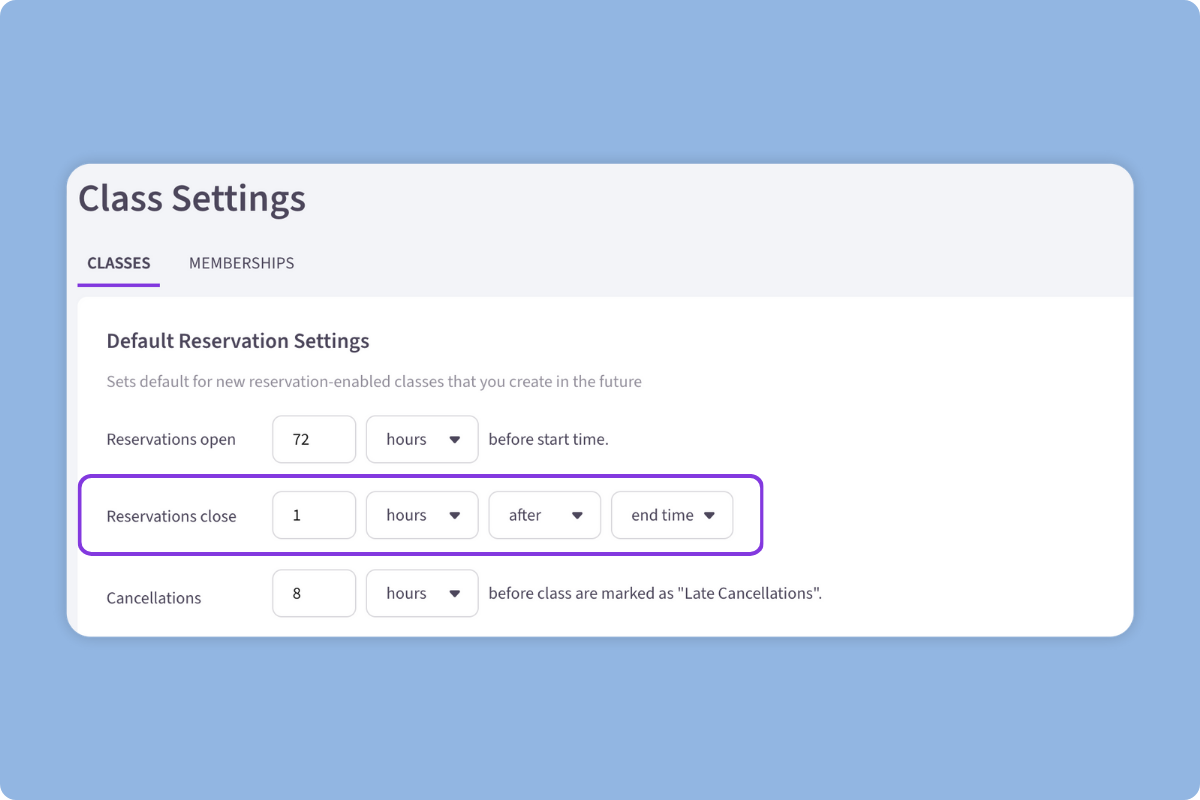Open the Reservations close hours unit dropdown

pos(422,515)
